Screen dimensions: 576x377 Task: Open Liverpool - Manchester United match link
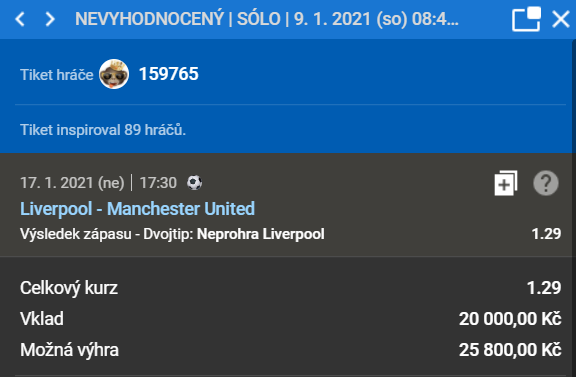tap(137, 209)
